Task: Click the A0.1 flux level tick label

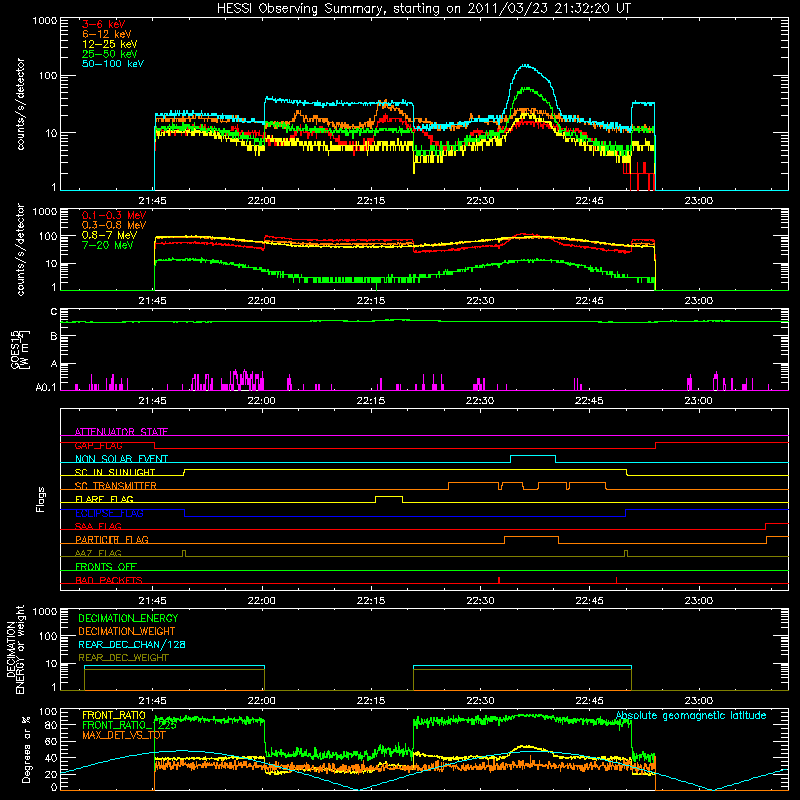Action: coord(46,387)
